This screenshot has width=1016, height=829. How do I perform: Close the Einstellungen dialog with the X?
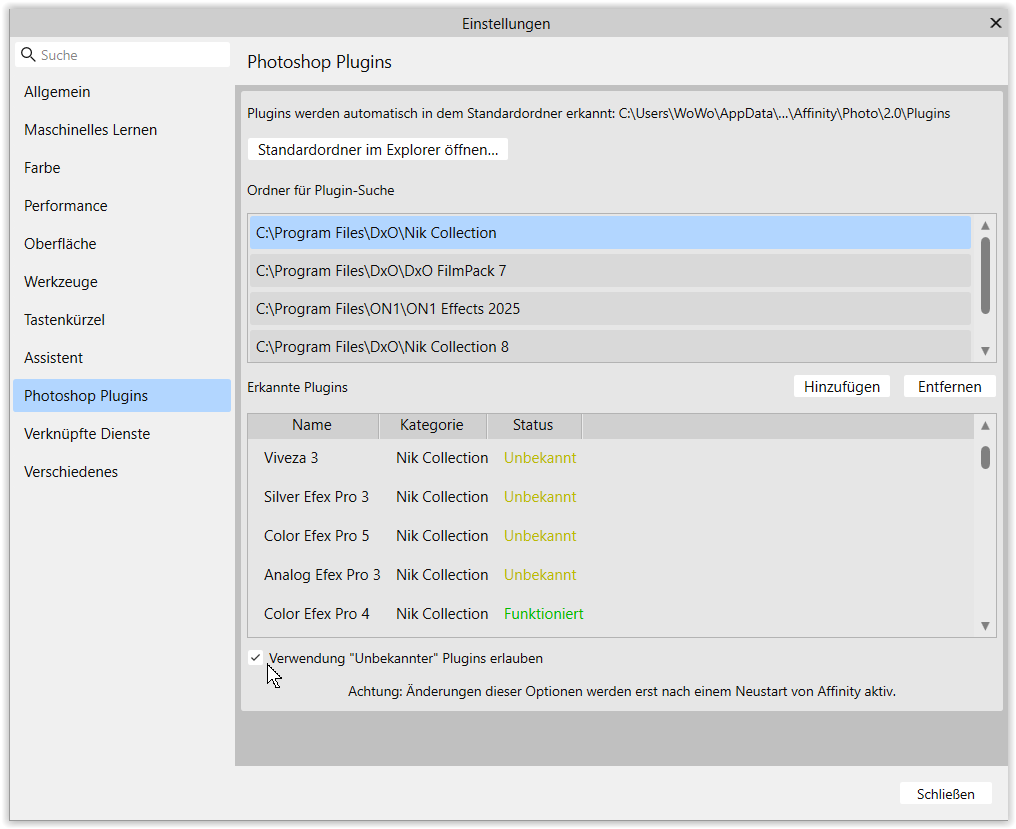995,23
